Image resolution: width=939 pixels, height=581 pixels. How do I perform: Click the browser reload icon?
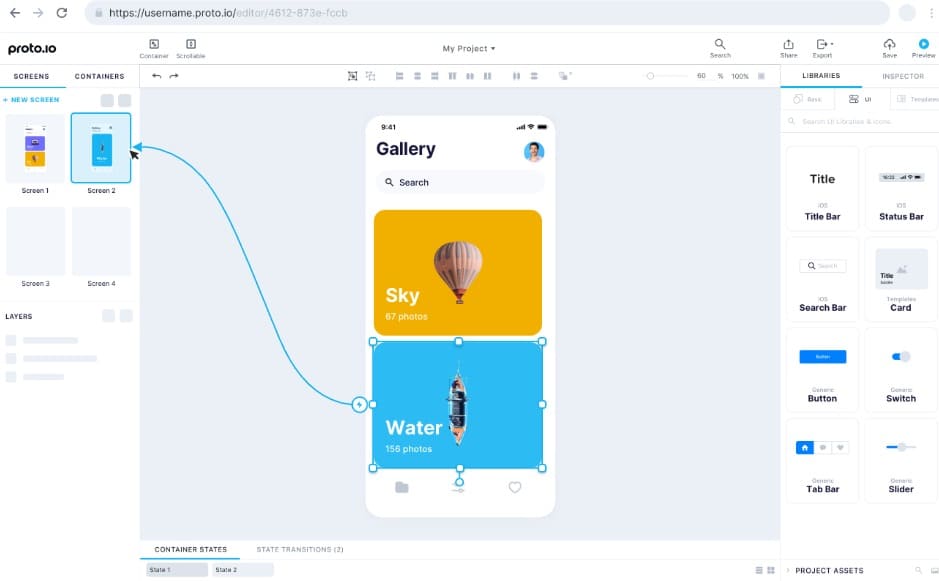(x=62, y=13)
